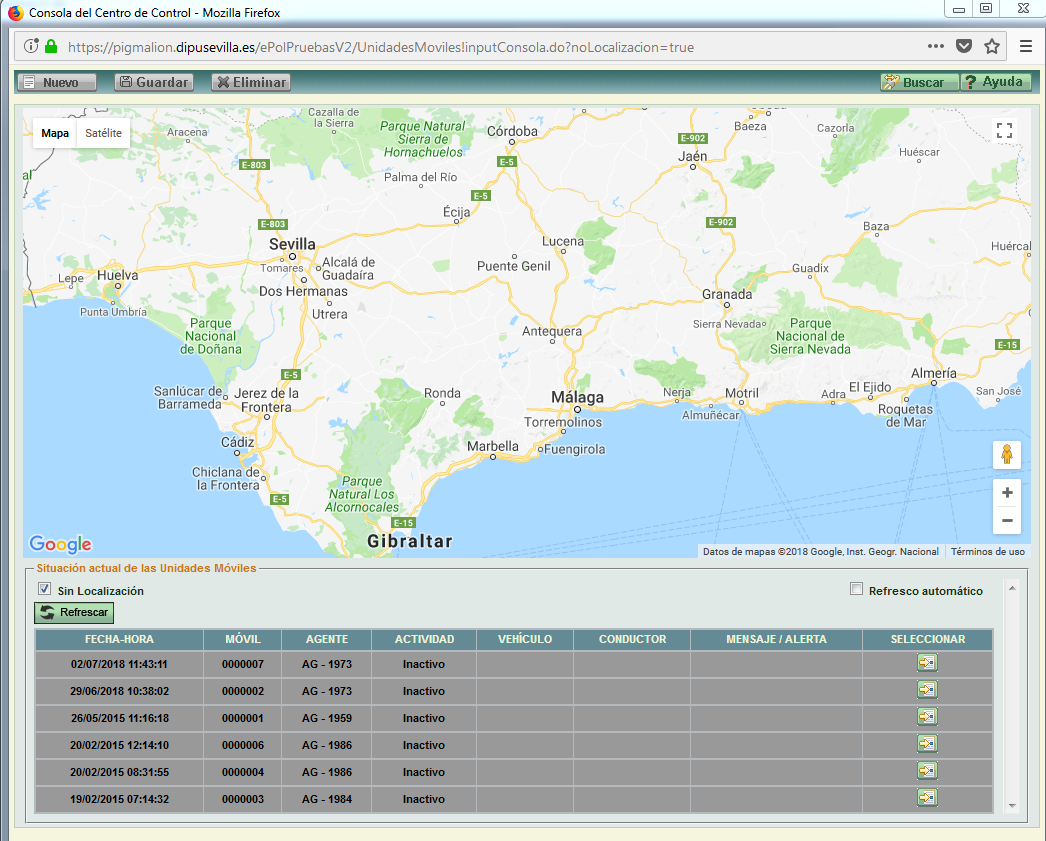
Task: Zoom in the map with plus button
Action: pyautogui.click(x=1006, y=493)
